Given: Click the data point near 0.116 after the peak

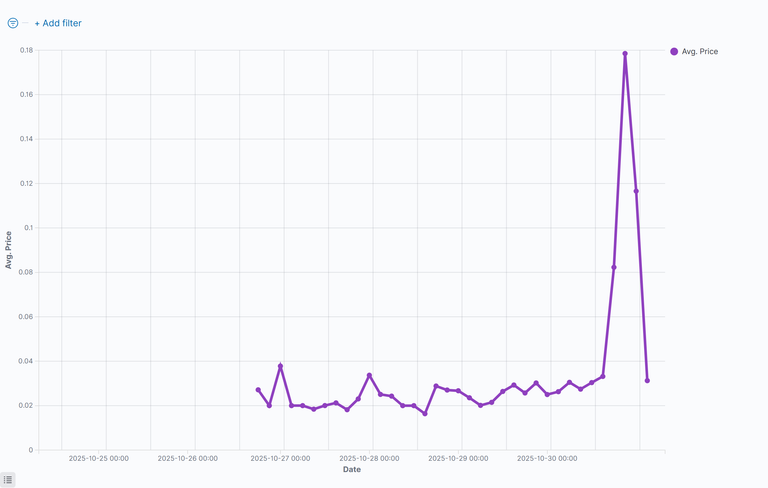Looking at the screenshot, I should [636, 191].
